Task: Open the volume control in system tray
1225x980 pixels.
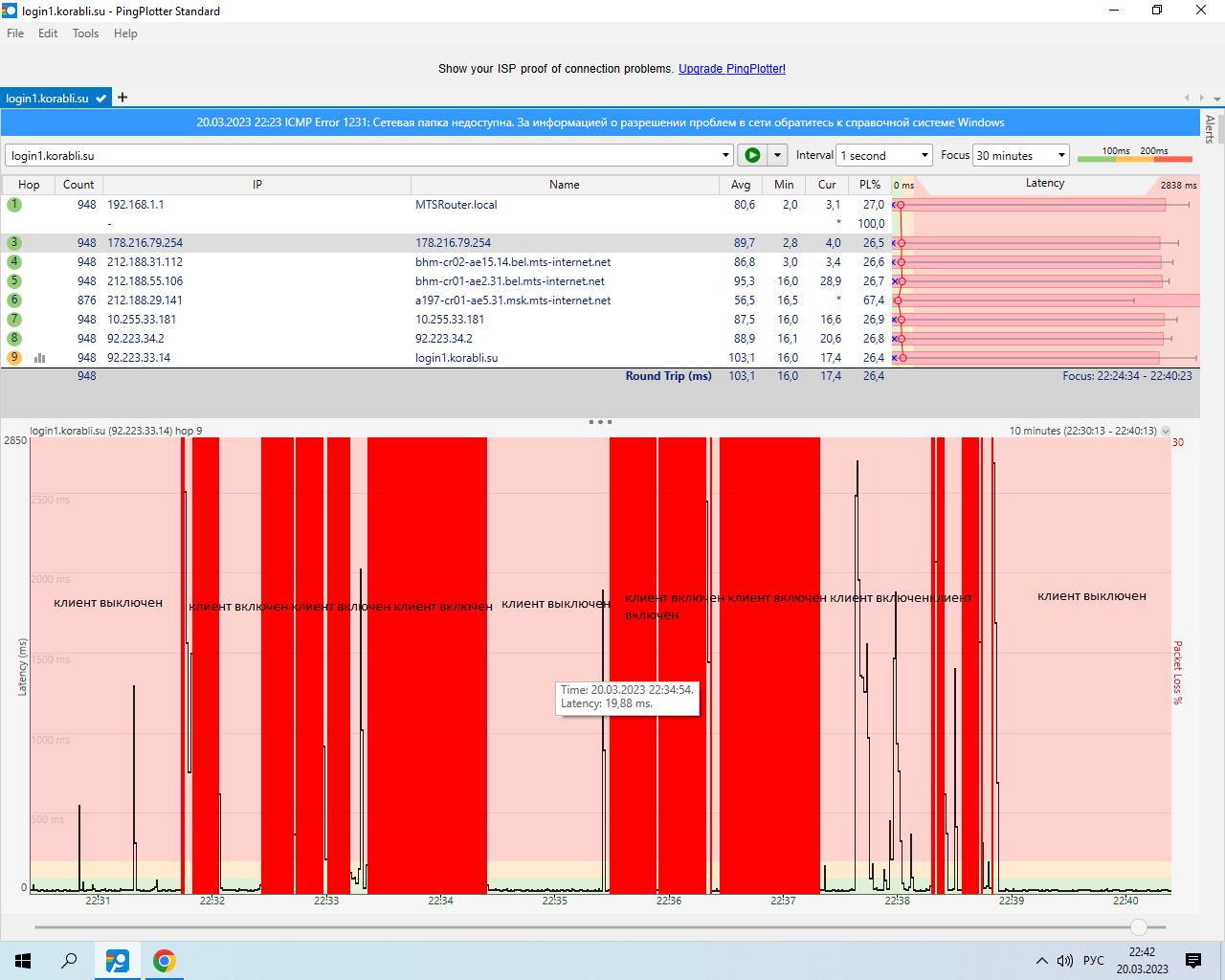Action: tap(1064, 961)
